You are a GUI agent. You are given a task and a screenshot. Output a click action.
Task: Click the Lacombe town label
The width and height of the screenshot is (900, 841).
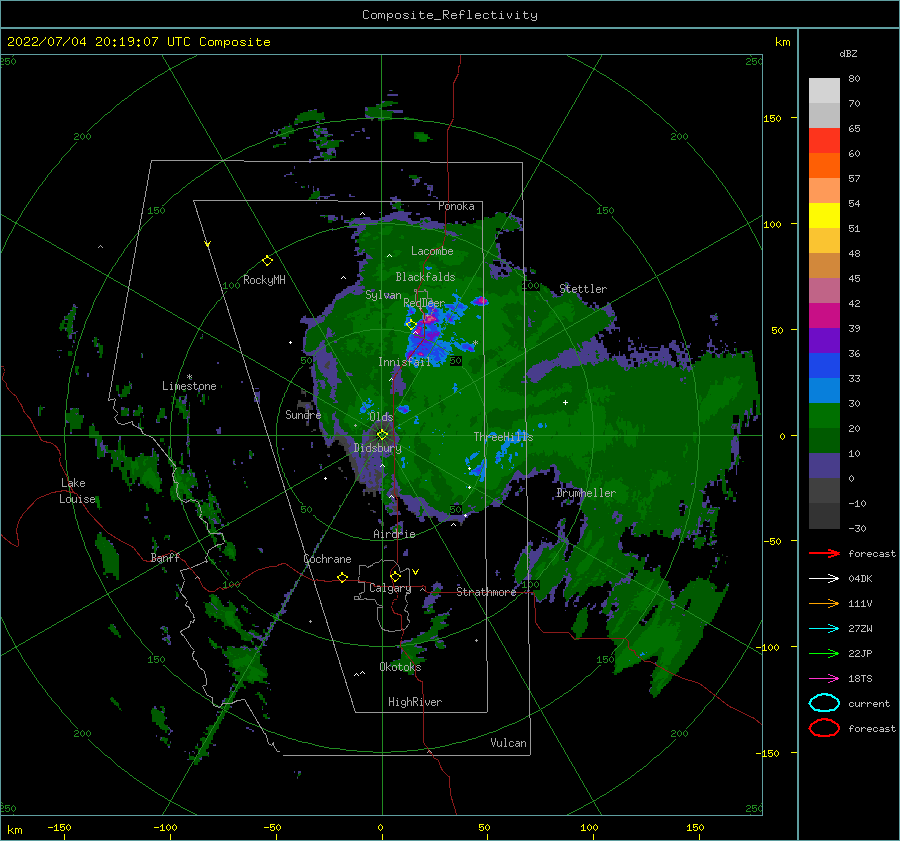click(x=432, y=251)
